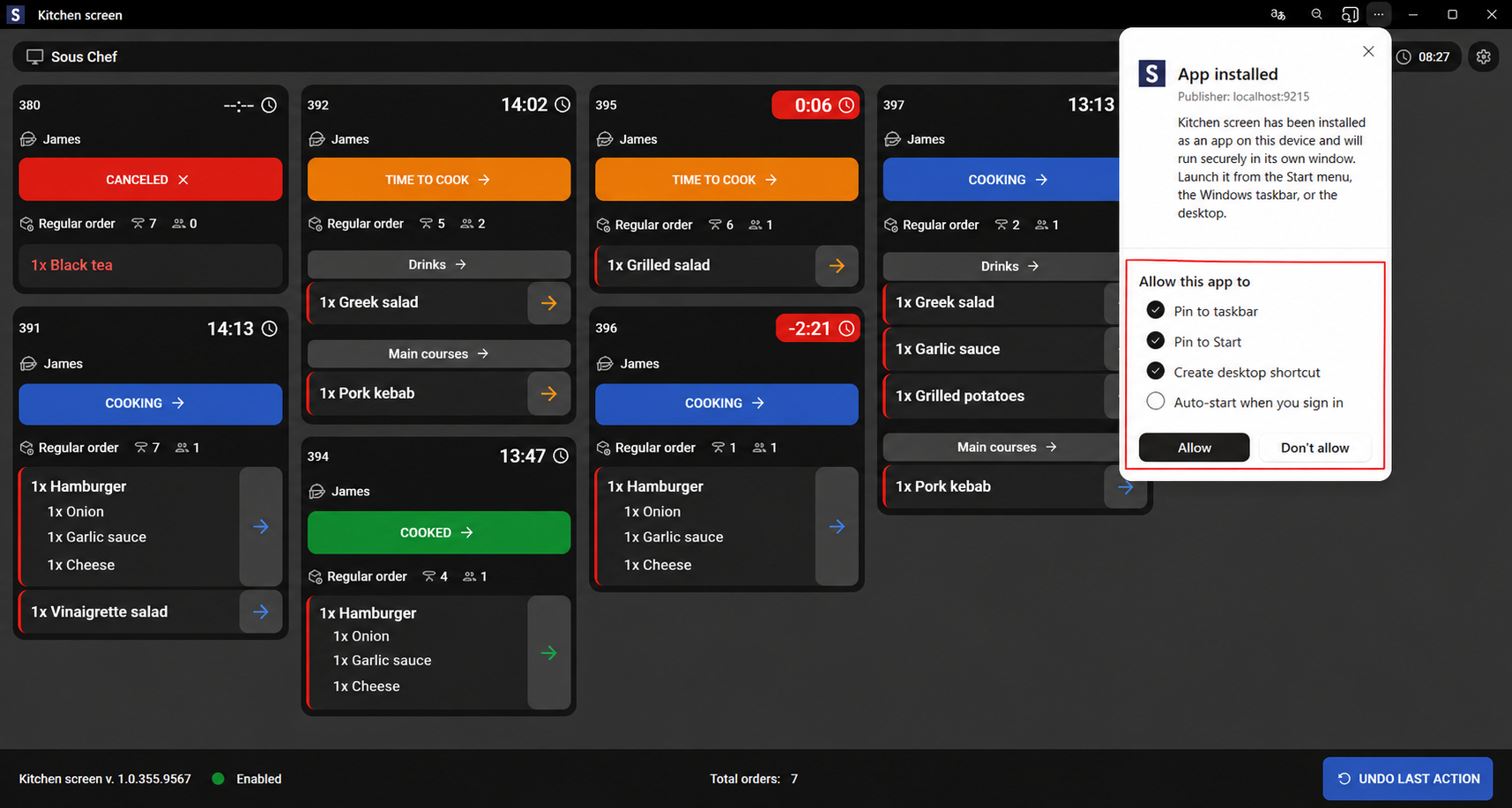Expand Main courses group in order 397
The width and height of the screenshot is (1512, 808).
[x=1007, y=447]
